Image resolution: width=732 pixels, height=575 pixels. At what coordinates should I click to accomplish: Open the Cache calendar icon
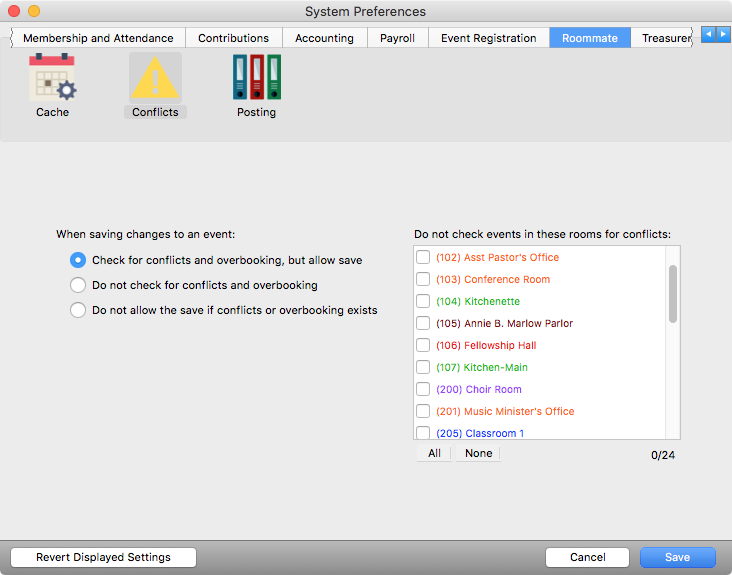click(53, 77)
